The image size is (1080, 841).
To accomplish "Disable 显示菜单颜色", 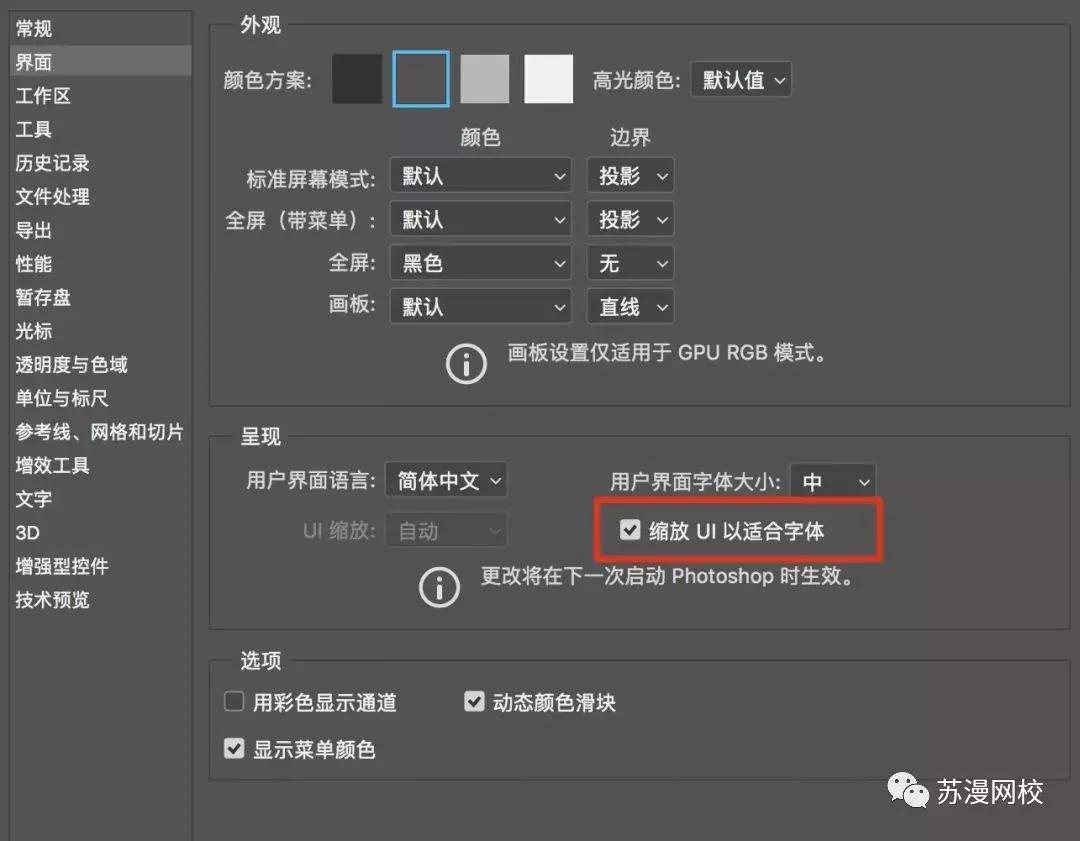I will [233, 748].
